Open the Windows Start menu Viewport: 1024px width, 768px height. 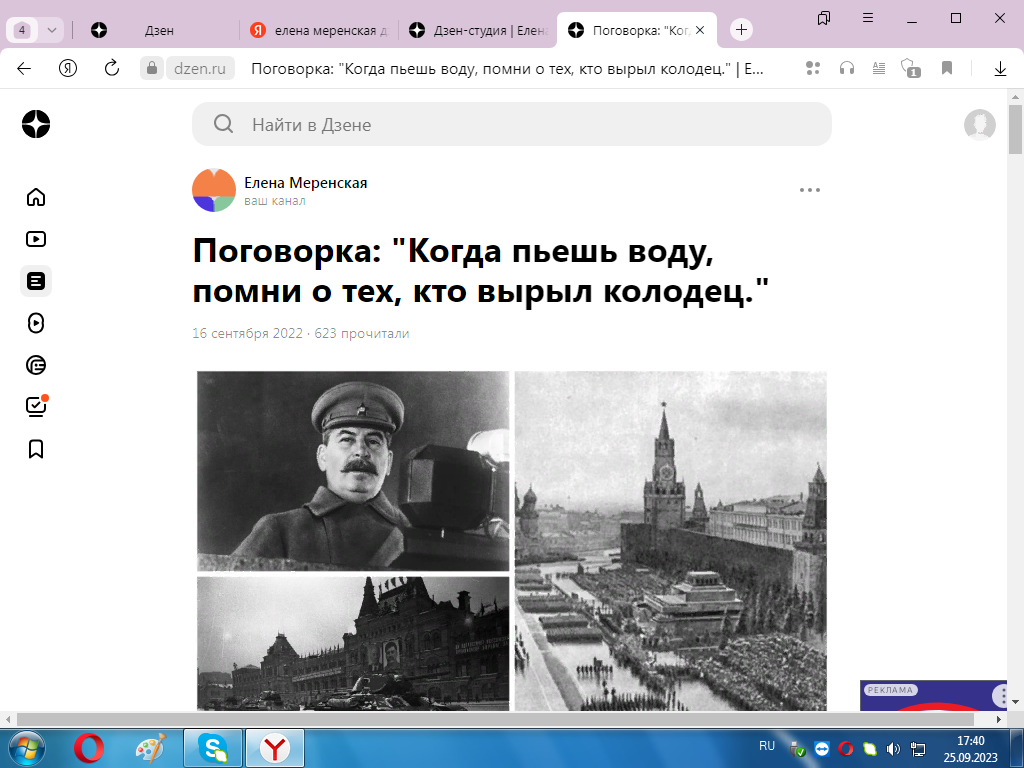[x=25, y=748]
